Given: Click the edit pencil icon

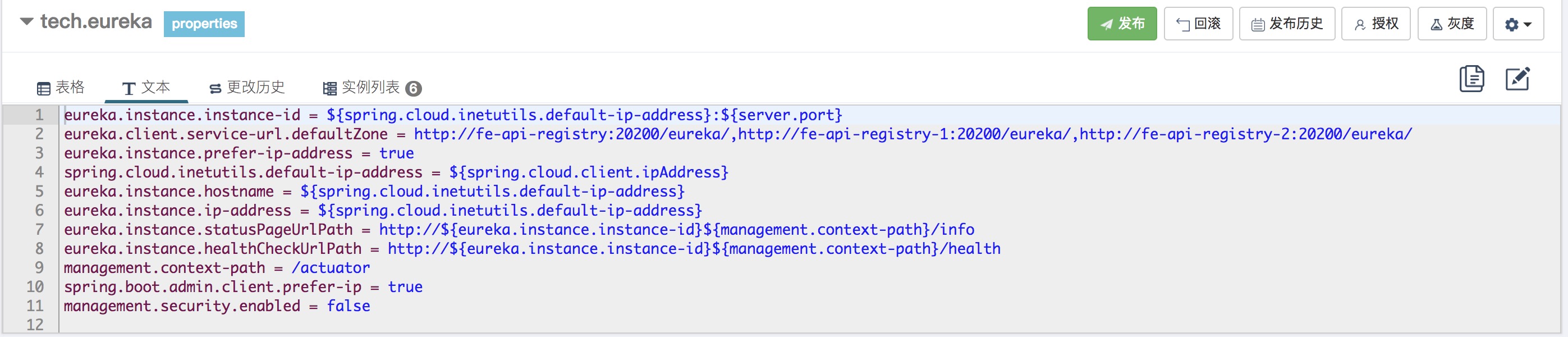Looking at the screenshot, I should click(1517, 79).
